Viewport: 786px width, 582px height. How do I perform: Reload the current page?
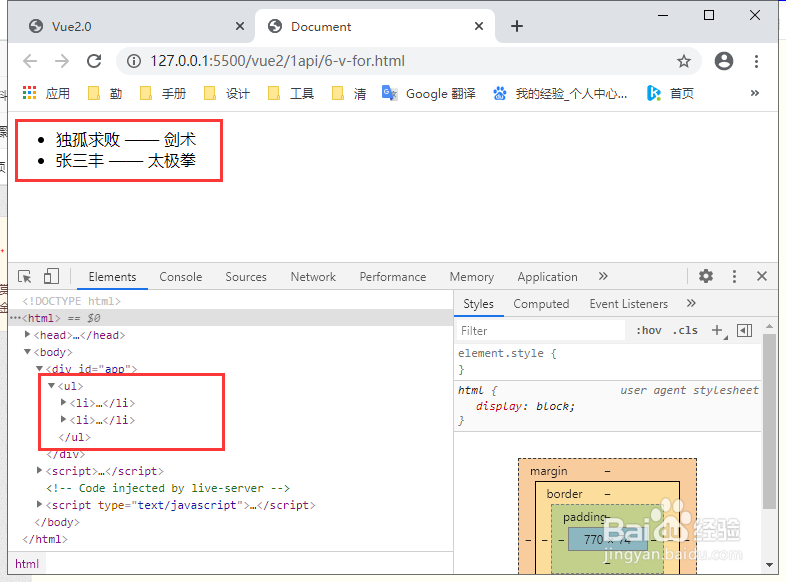coord(94,61)
